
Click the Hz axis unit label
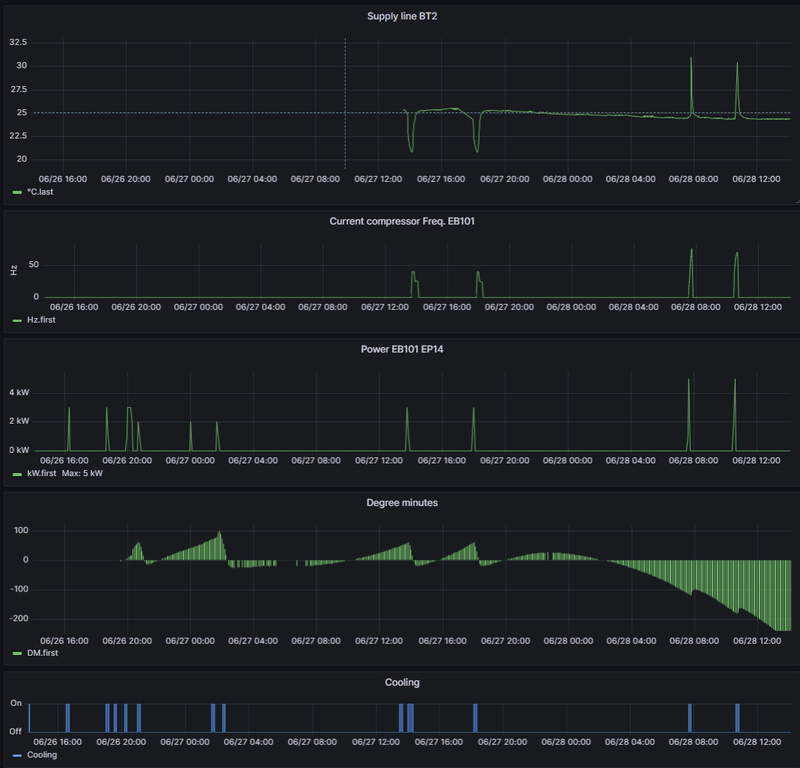pyautogui.click(x=14, y=270)
